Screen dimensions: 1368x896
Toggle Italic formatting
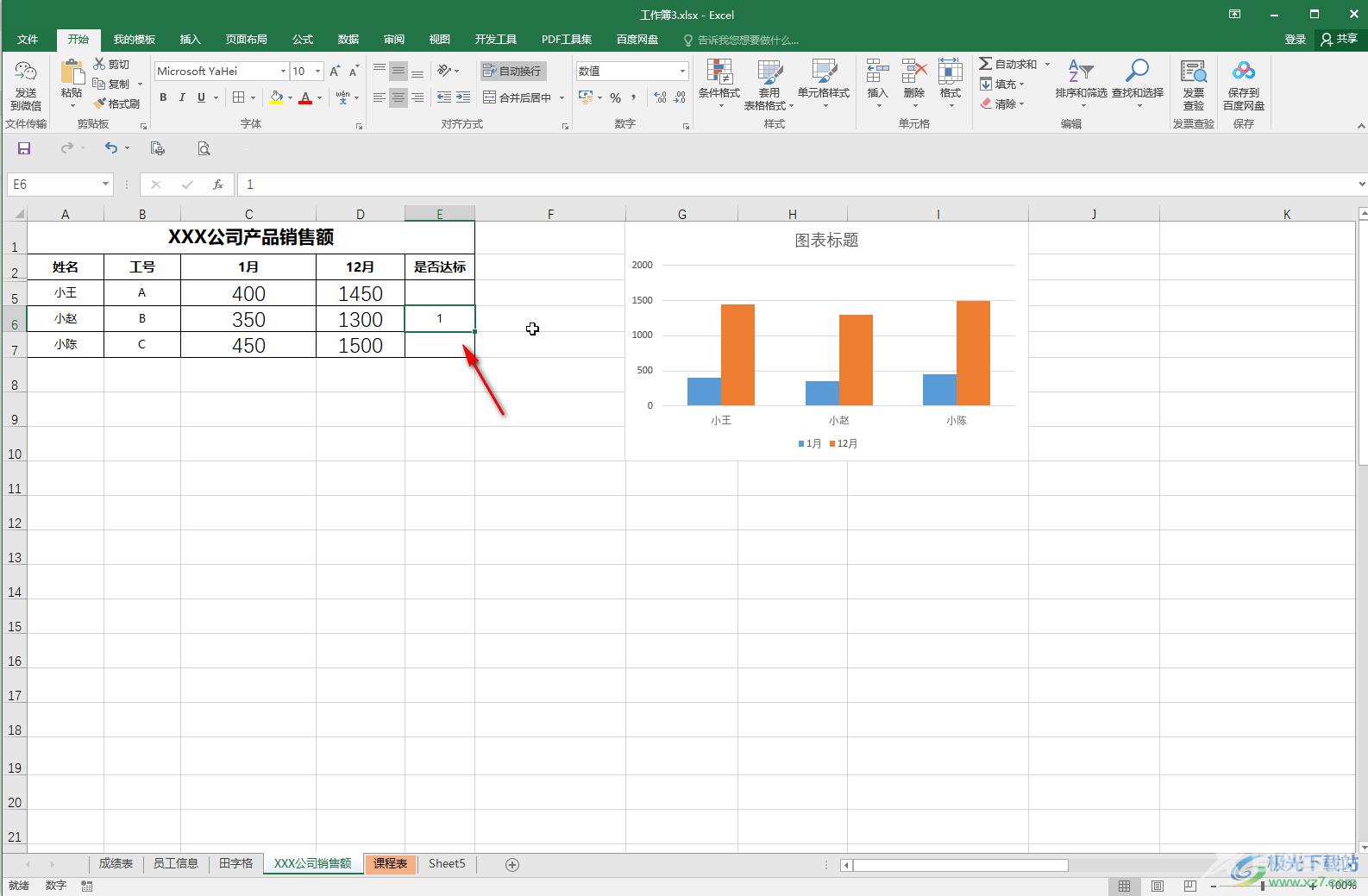point(182,97)
